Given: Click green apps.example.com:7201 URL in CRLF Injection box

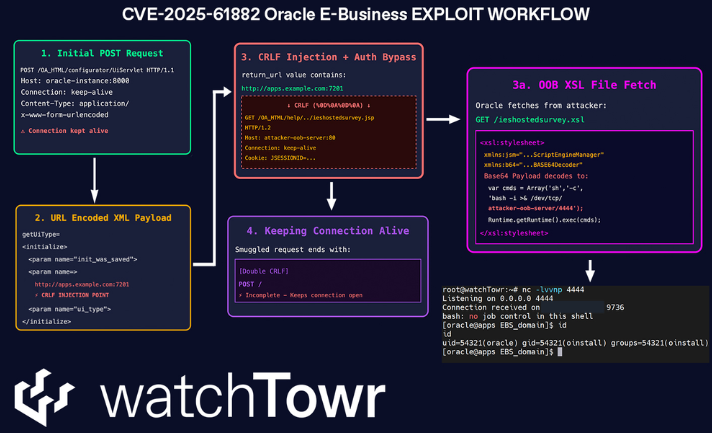Looking at the screenshot, I should pyautogui.click(x=292, y=89).
